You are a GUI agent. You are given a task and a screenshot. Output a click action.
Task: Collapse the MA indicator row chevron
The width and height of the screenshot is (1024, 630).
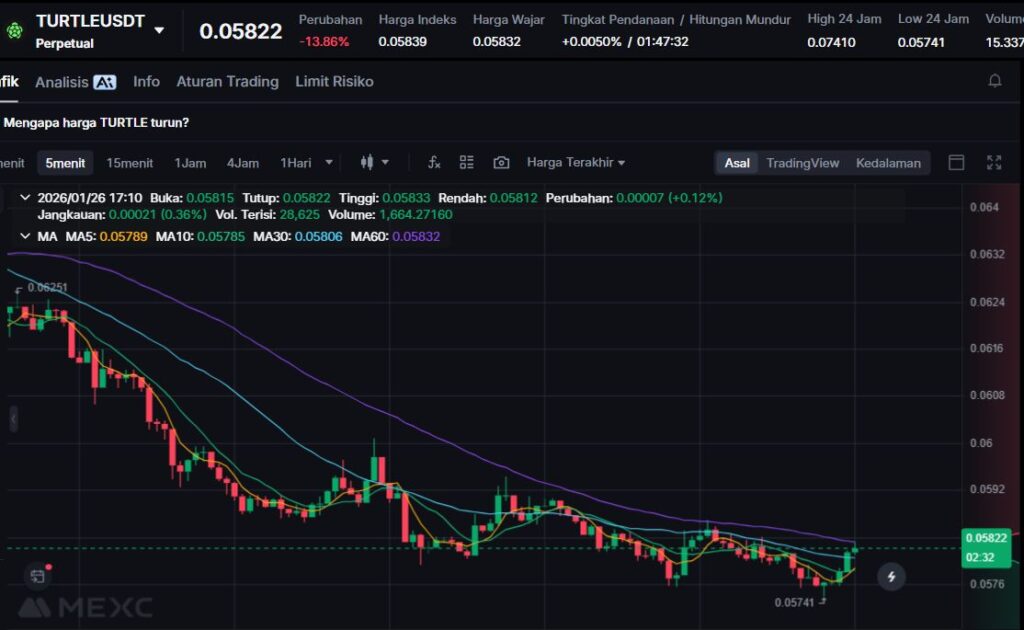25,236
